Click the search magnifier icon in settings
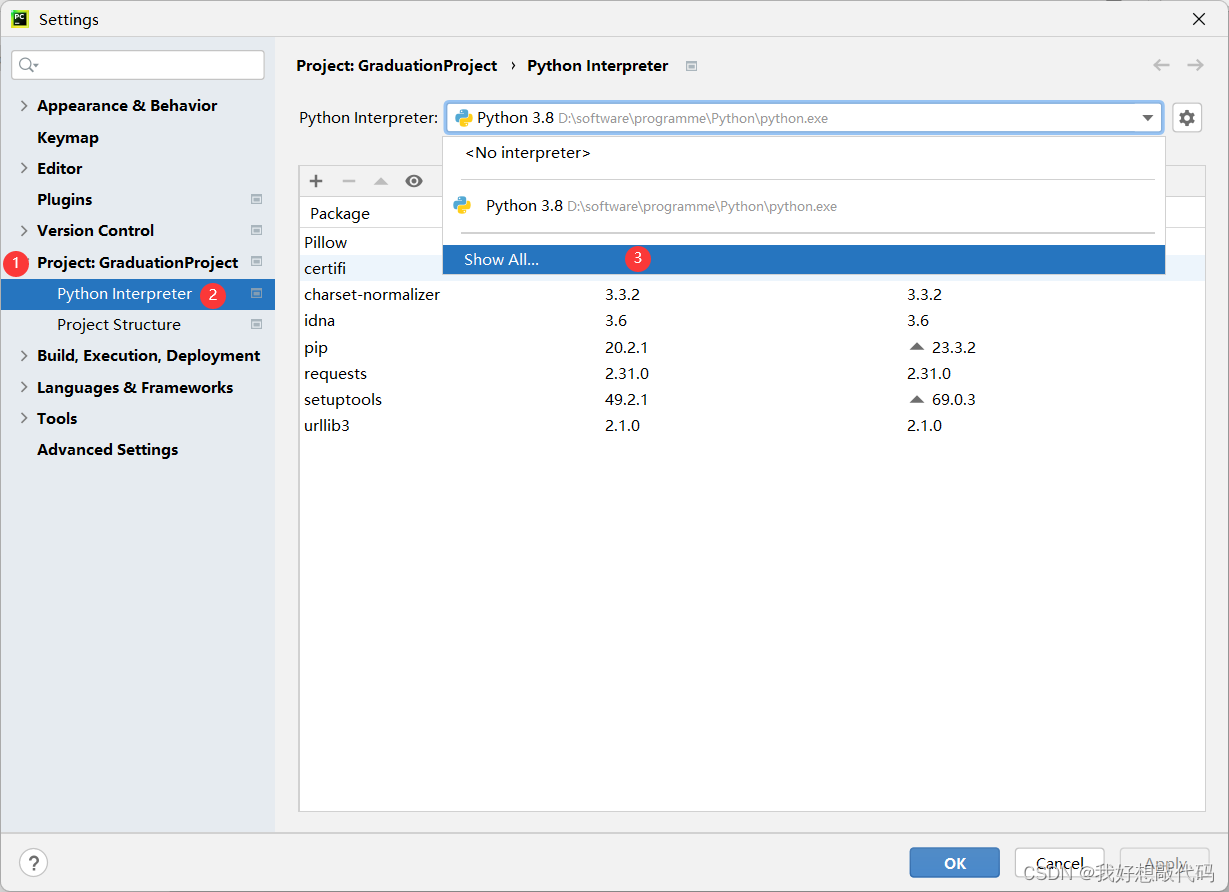 coord(28,65)
